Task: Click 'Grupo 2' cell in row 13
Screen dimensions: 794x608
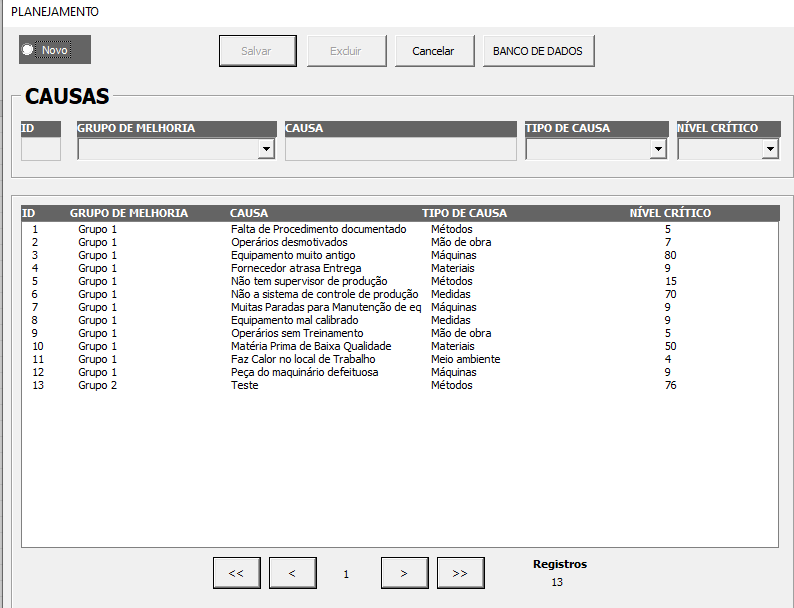Action: pos(97,385)
